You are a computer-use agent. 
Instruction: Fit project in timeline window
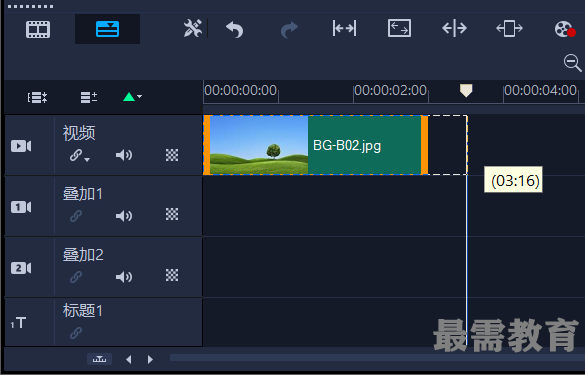click(x=344, y=28)
